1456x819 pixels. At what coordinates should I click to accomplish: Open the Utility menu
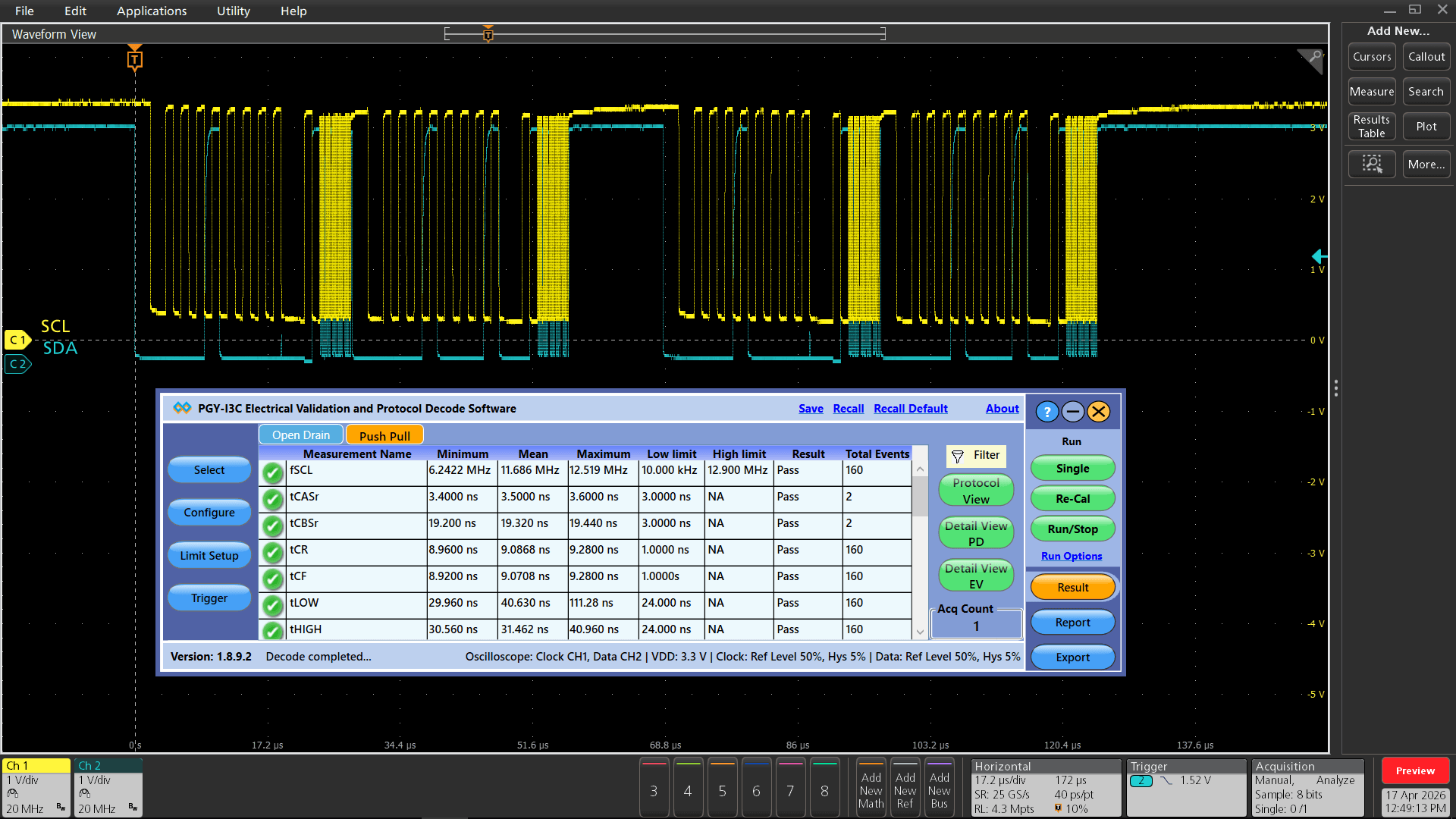(233, 11)
